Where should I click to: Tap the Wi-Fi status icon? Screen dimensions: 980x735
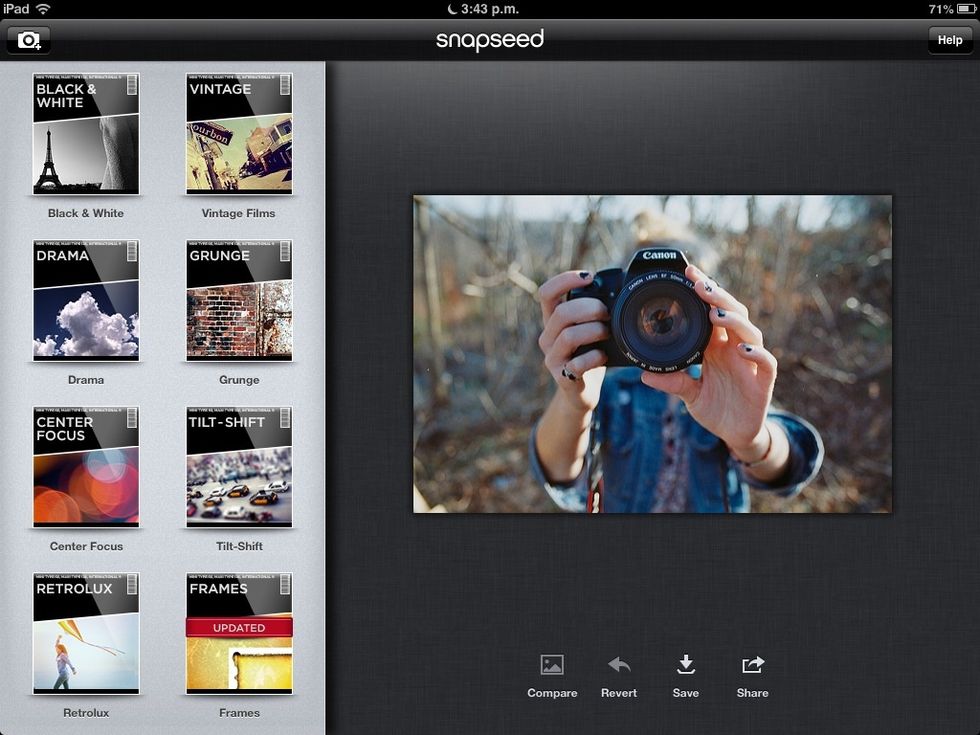pos(43,9)
